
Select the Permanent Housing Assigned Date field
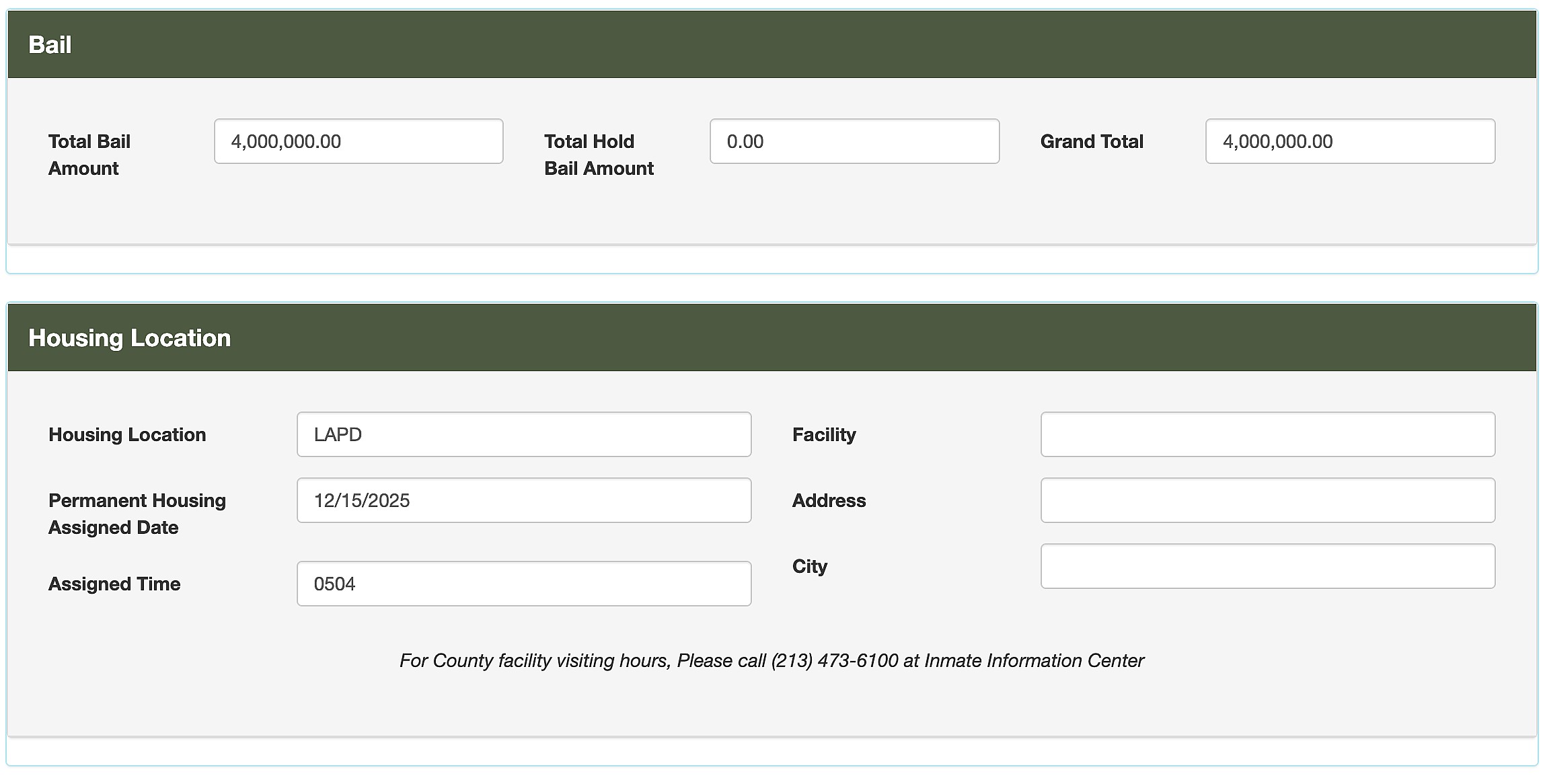coord(524,500)
